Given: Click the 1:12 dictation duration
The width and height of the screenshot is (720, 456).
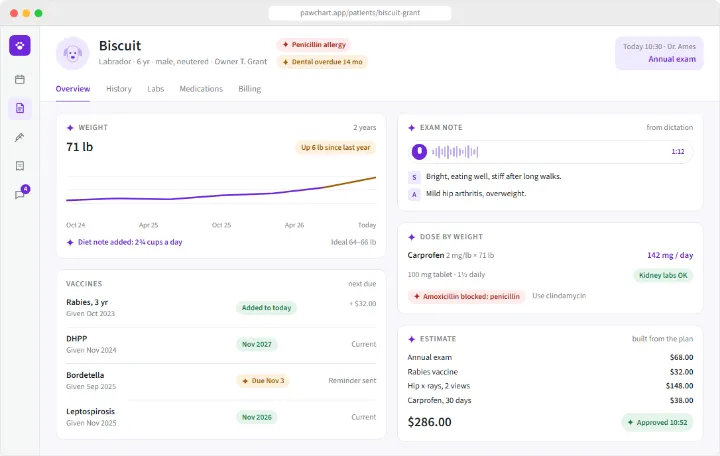Looking at the screenshot, I should click(x=678, y=152).
